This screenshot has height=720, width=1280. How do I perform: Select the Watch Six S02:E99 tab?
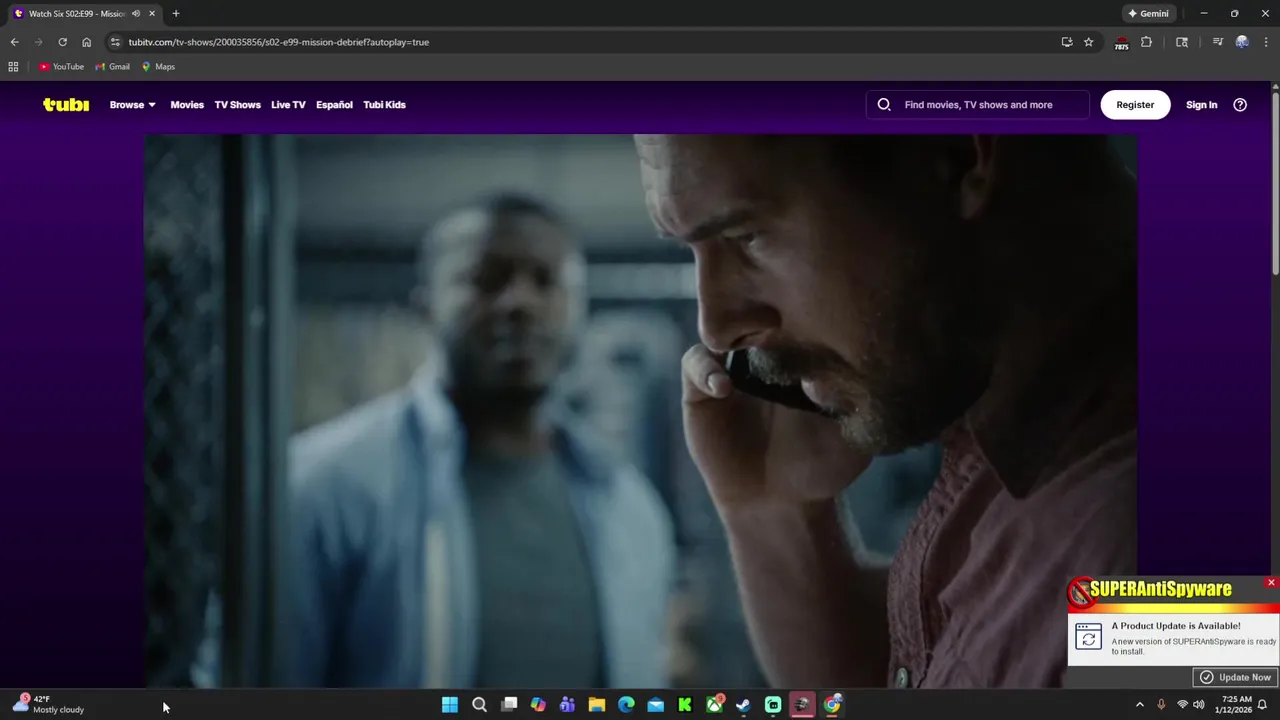coord(85,14)
